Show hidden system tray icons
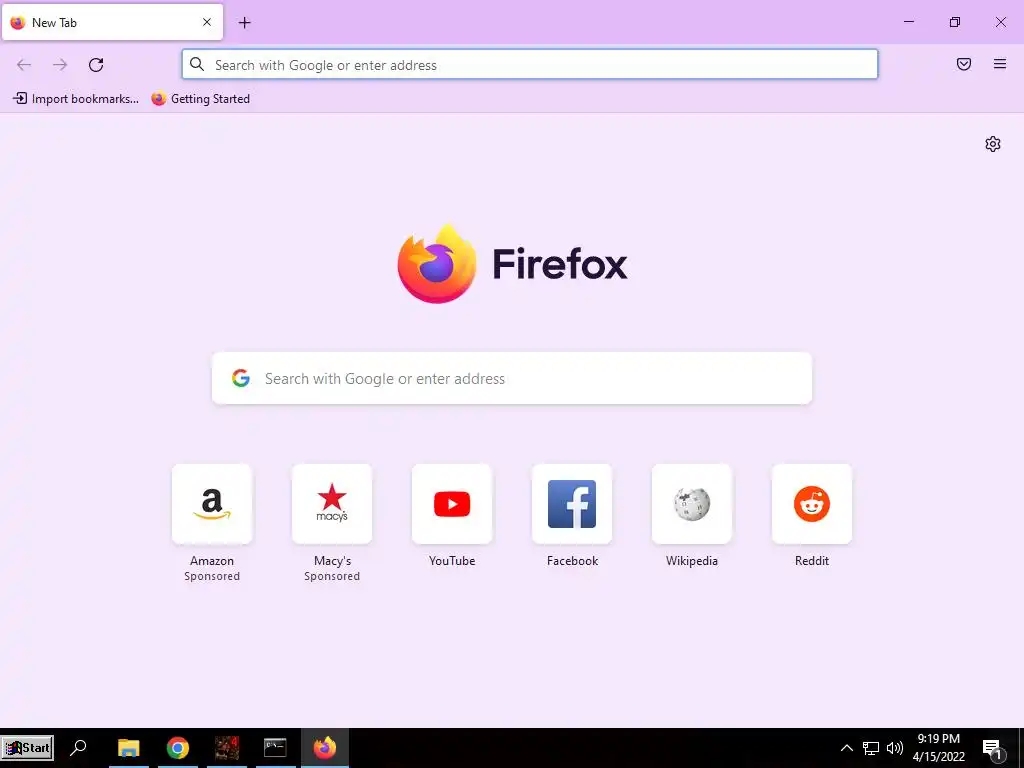Screen dimensions: 1024x768 pyautogui.click(x=846, y=748)
